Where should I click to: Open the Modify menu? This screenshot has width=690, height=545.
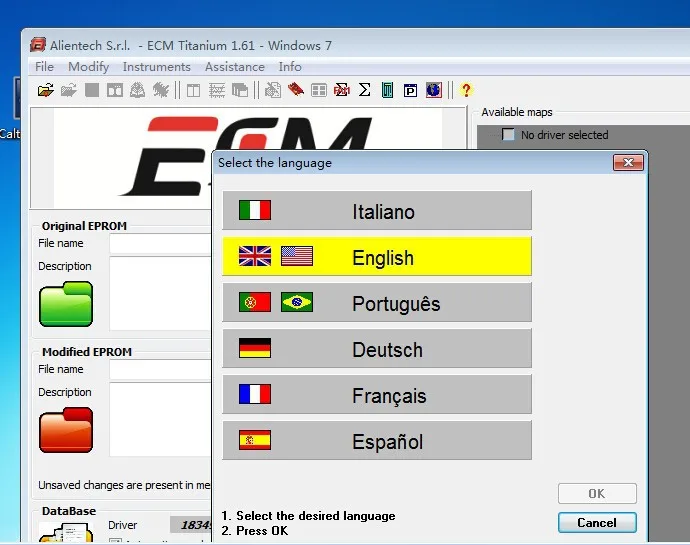tap(88, 67)
